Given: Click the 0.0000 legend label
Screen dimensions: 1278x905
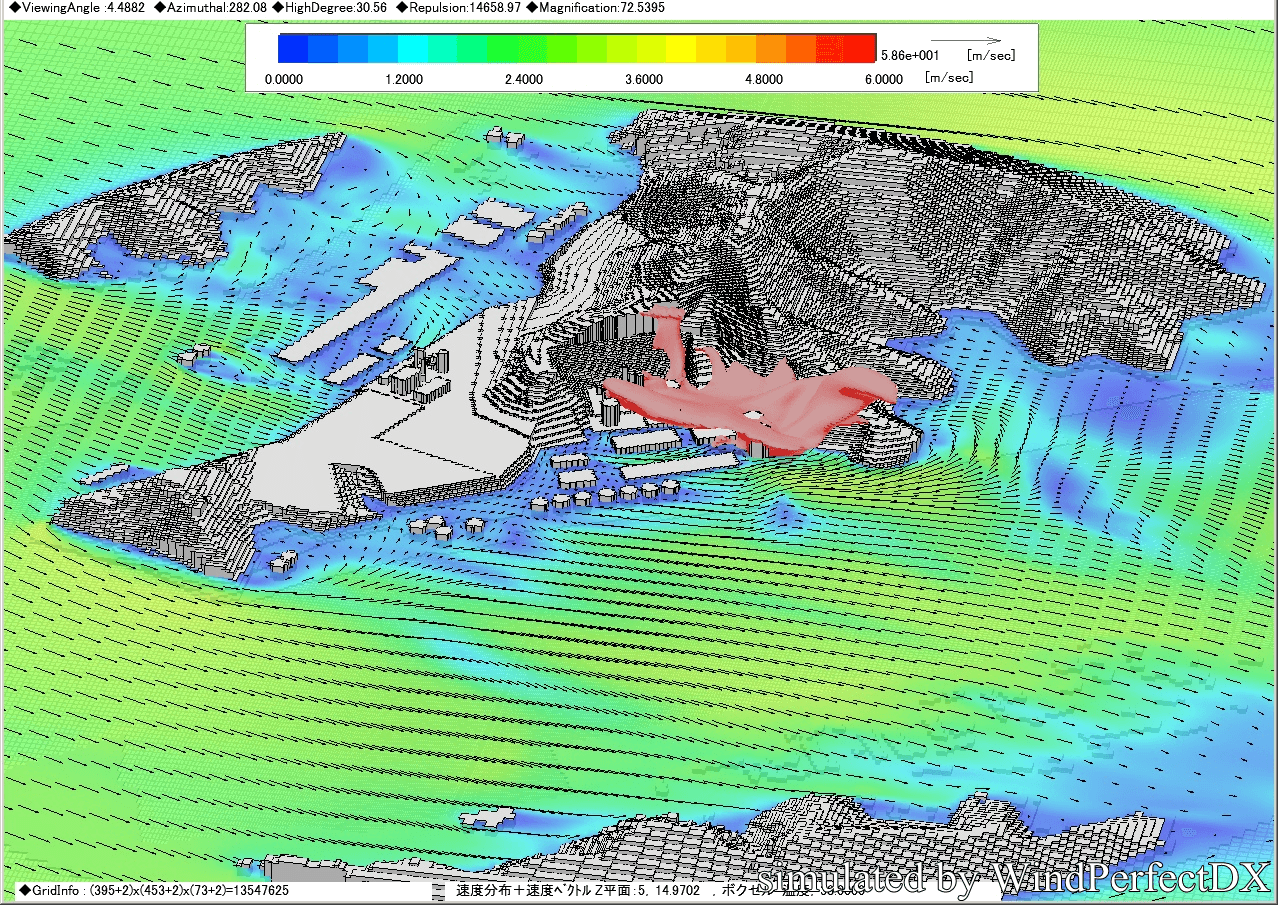Looking at the screenshot, I should 285,79.
